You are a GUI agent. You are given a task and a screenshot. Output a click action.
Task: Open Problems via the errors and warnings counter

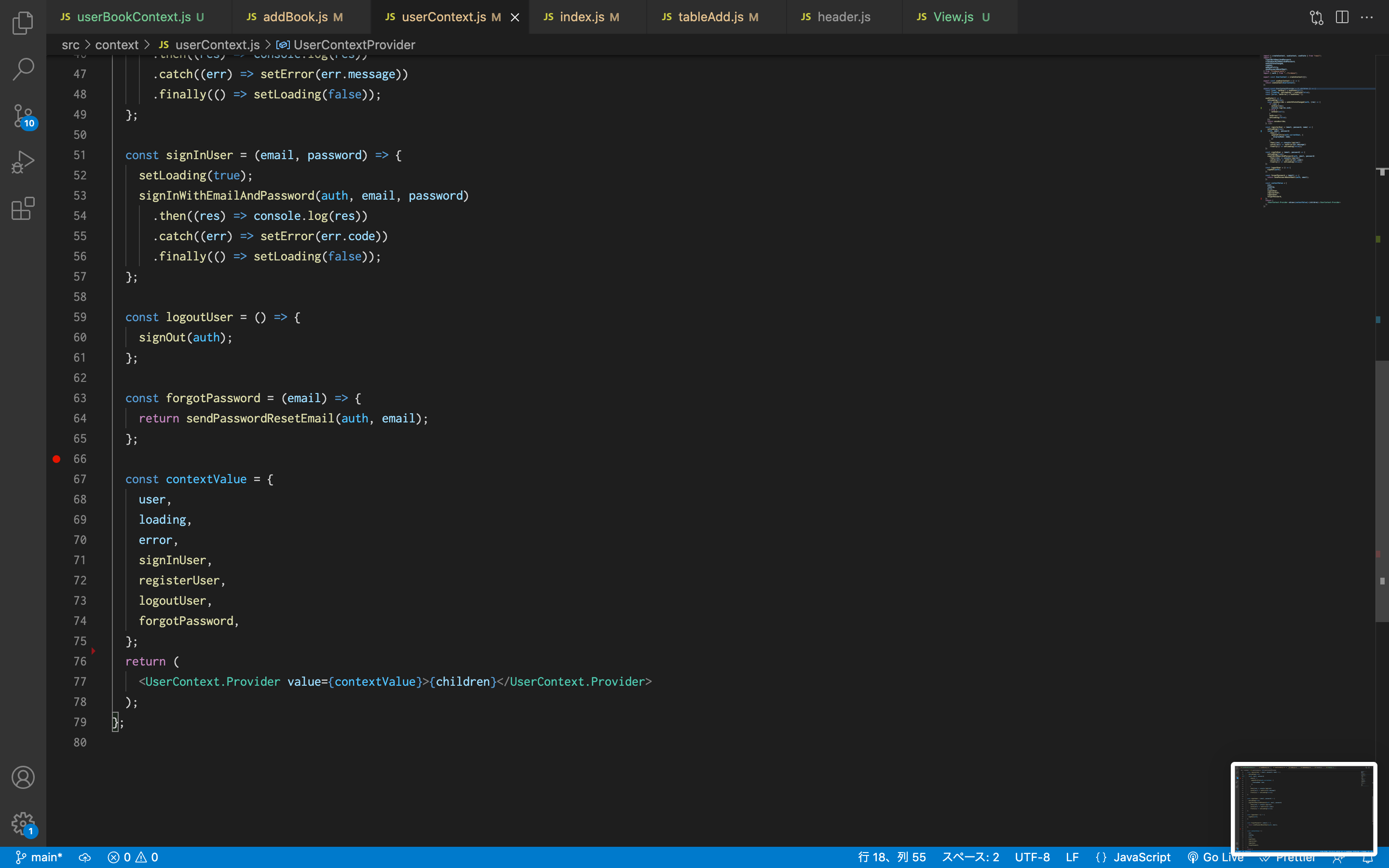tap(133, 857)
